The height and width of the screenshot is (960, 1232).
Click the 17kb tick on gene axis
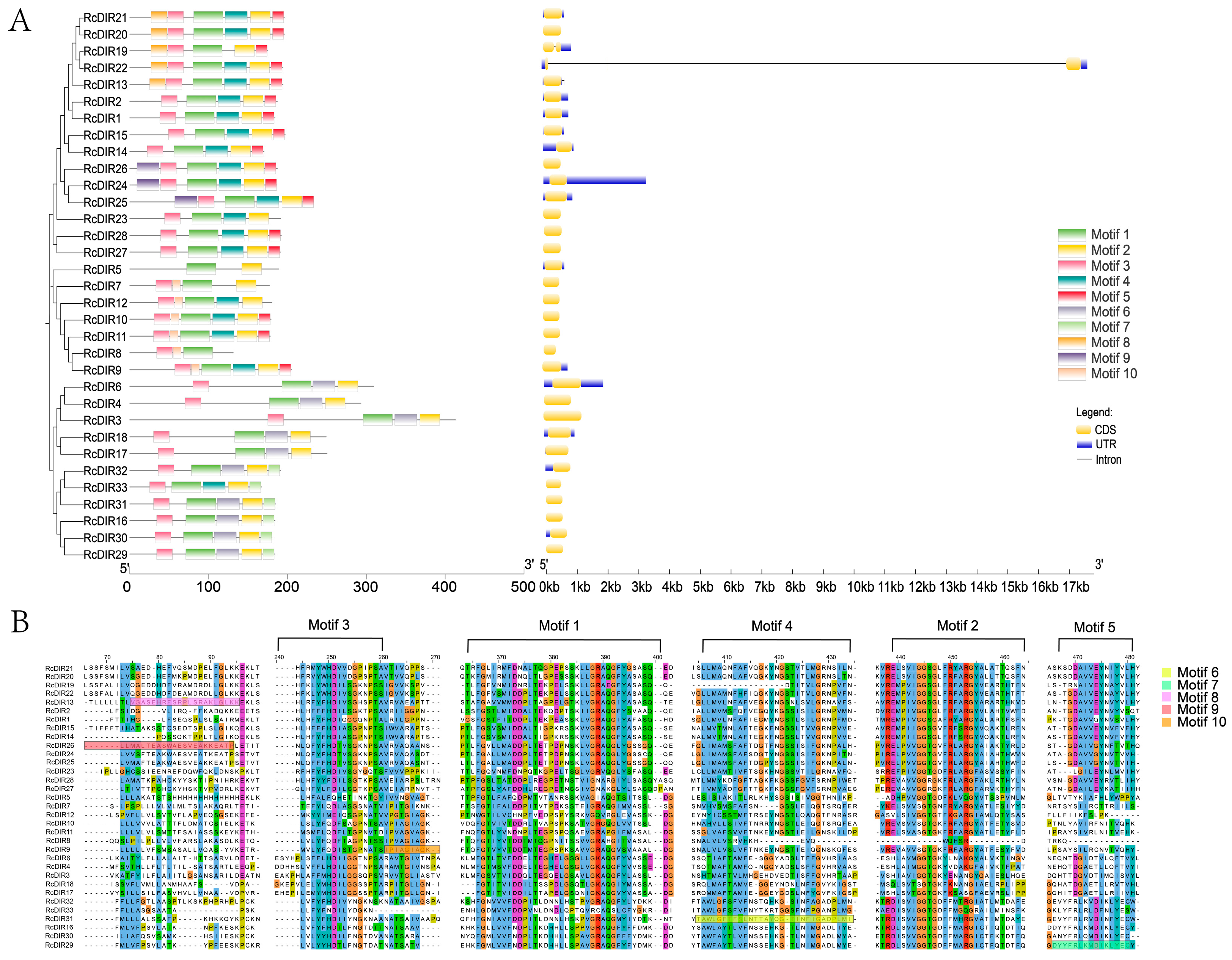pos(1076,587)
